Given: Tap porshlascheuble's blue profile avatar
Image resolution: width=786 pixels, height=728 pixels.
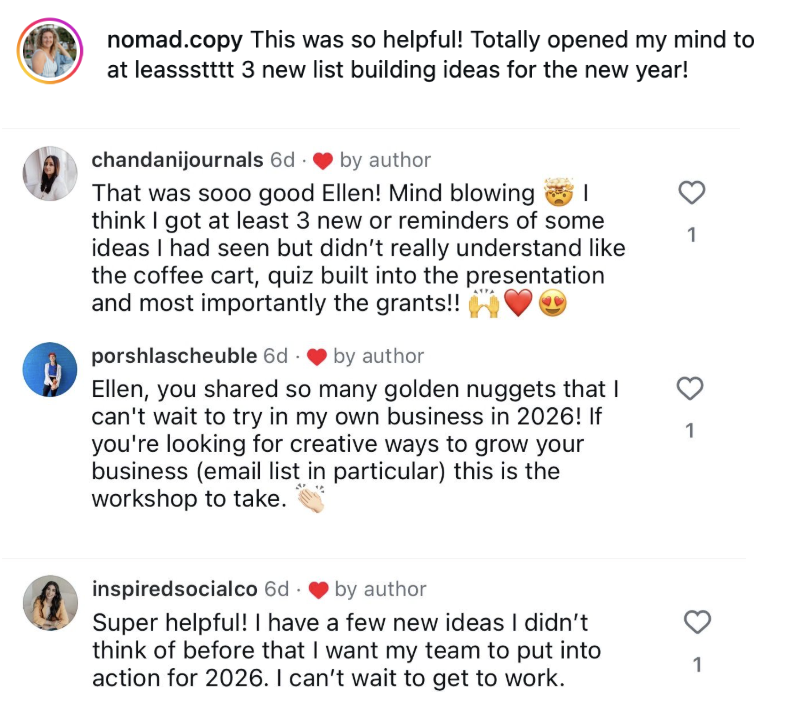Looking at the screenshot, I should (x=50, y=370).
